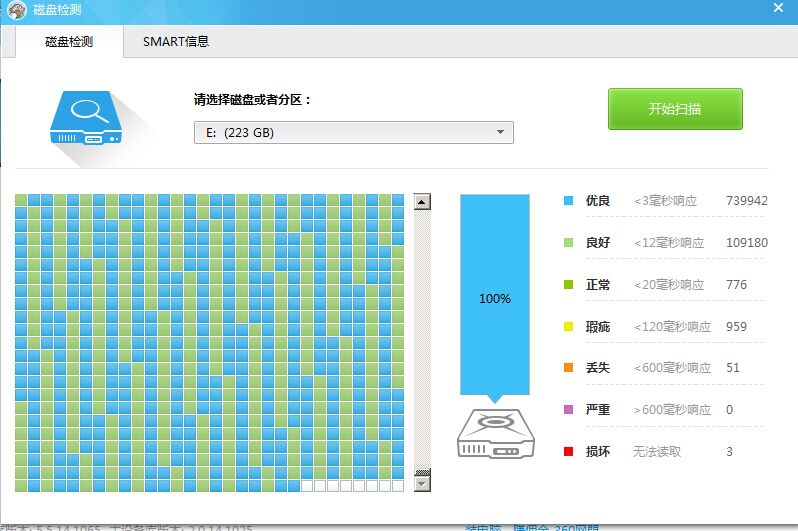The image size is (798, 531).
Task: Click the <12毫秒响应 description text
Action: (x=669, y=243)
